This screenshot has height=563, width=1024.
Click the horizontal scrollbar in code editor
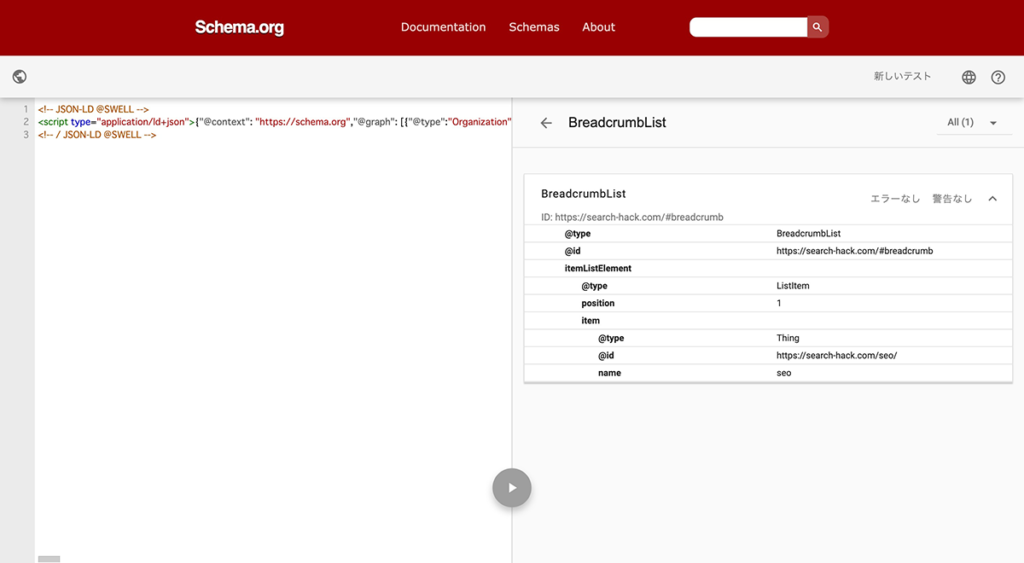point(49,559)
